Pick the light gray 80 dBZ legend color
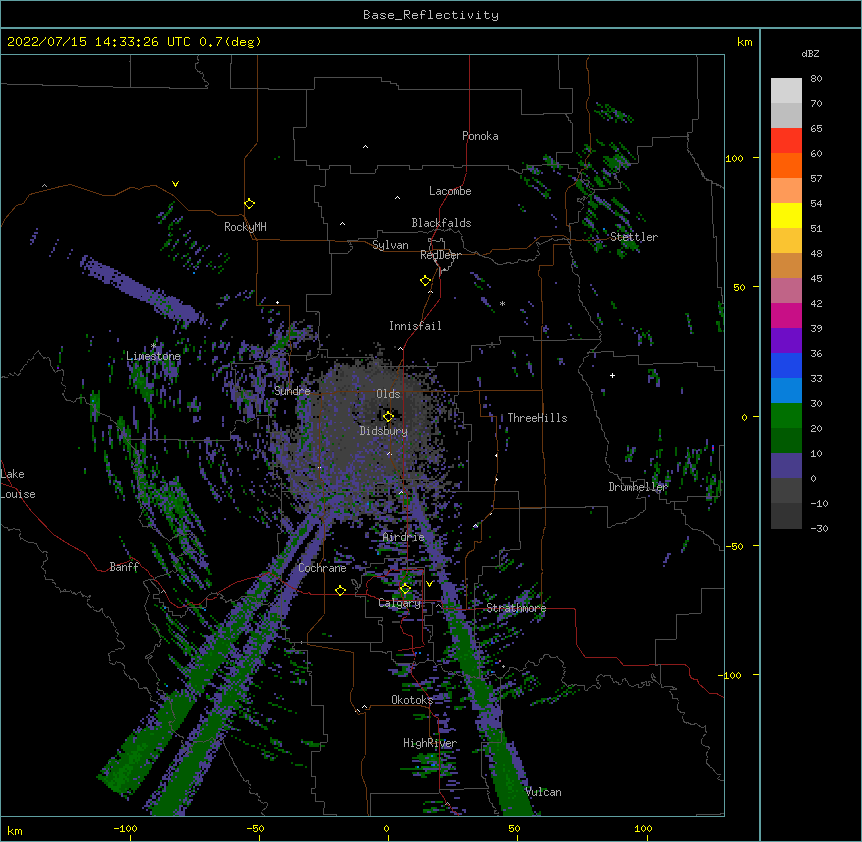 coord(786,90)
